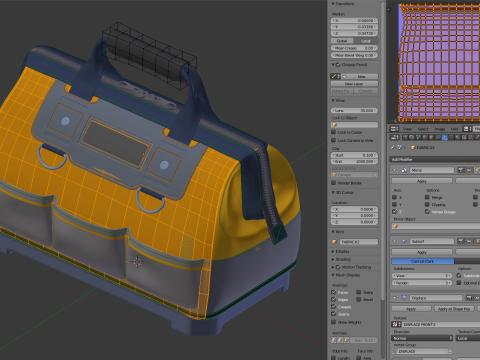The image size is (480, 360).
Task: Open the UV editor Select menu
Action: 423,129
